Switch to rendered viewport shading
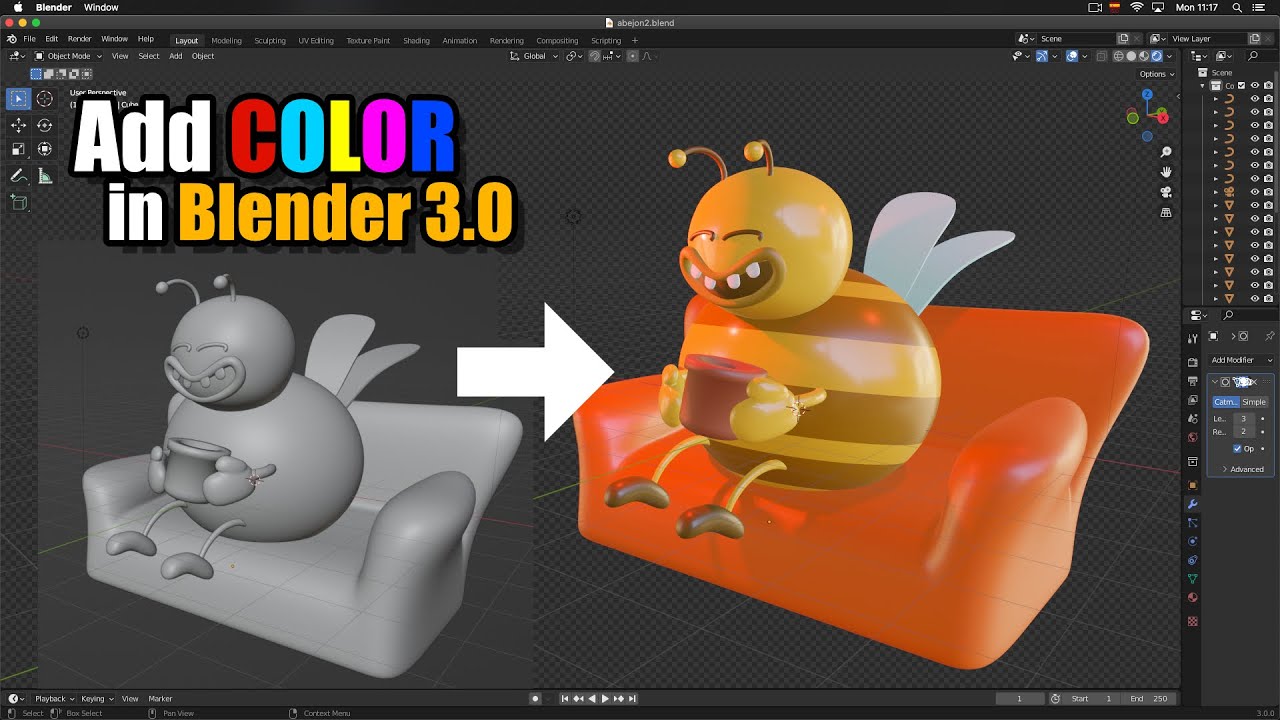This screenshot has height=720, width=1280. coord(1157,56)
